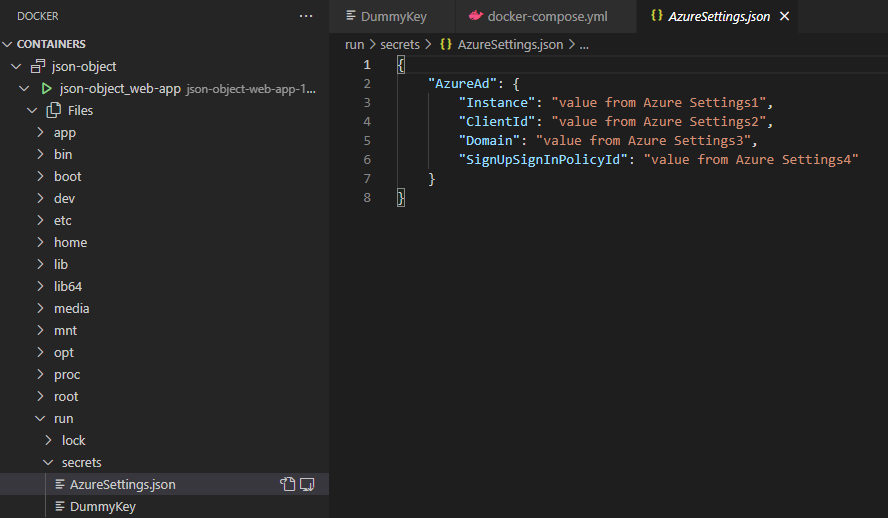Click the value "value from Azure Settings1"

(x=659, y=103)
